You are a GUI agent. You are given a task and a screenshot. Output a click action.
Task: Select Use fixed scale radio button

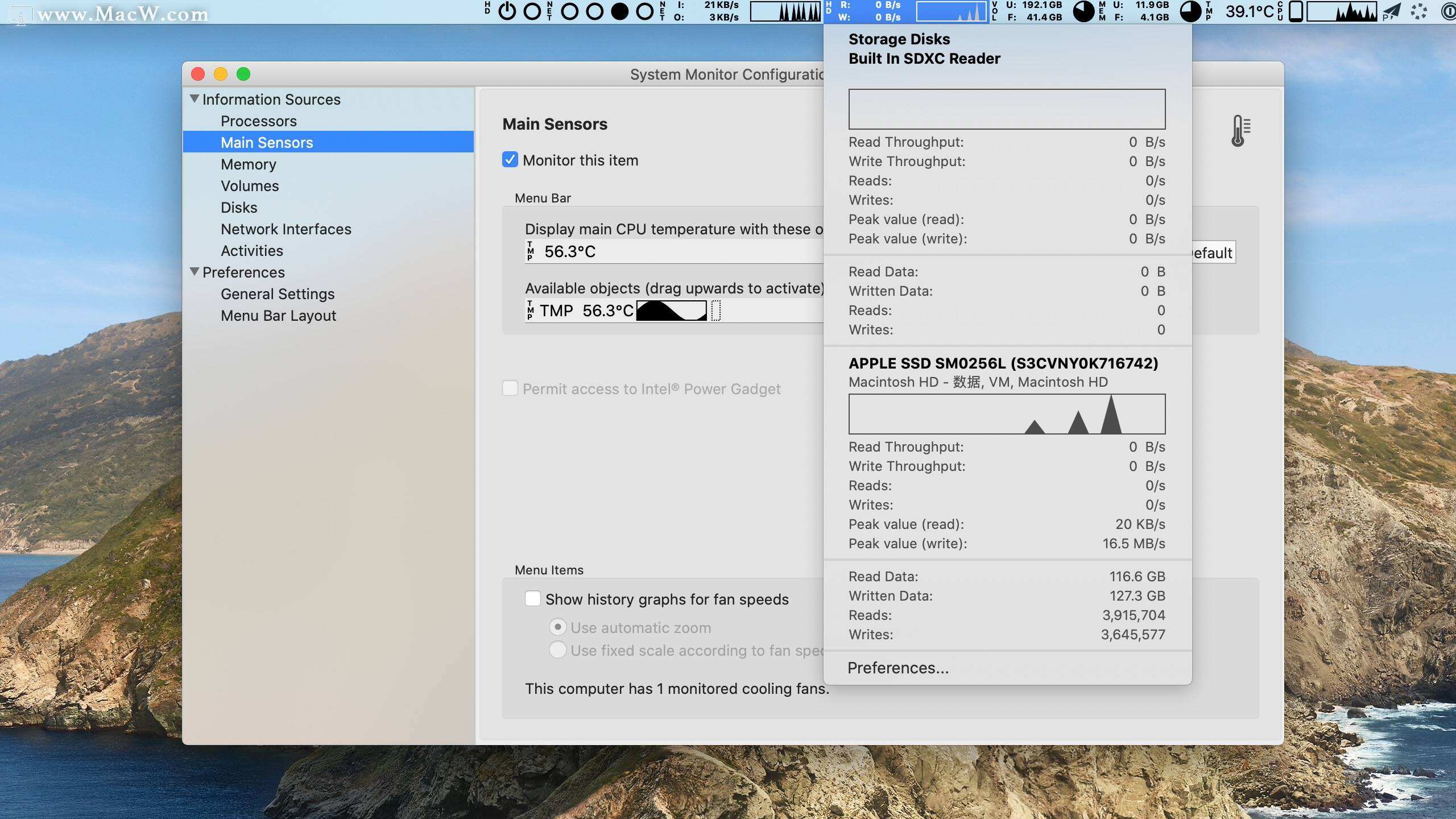557,650
